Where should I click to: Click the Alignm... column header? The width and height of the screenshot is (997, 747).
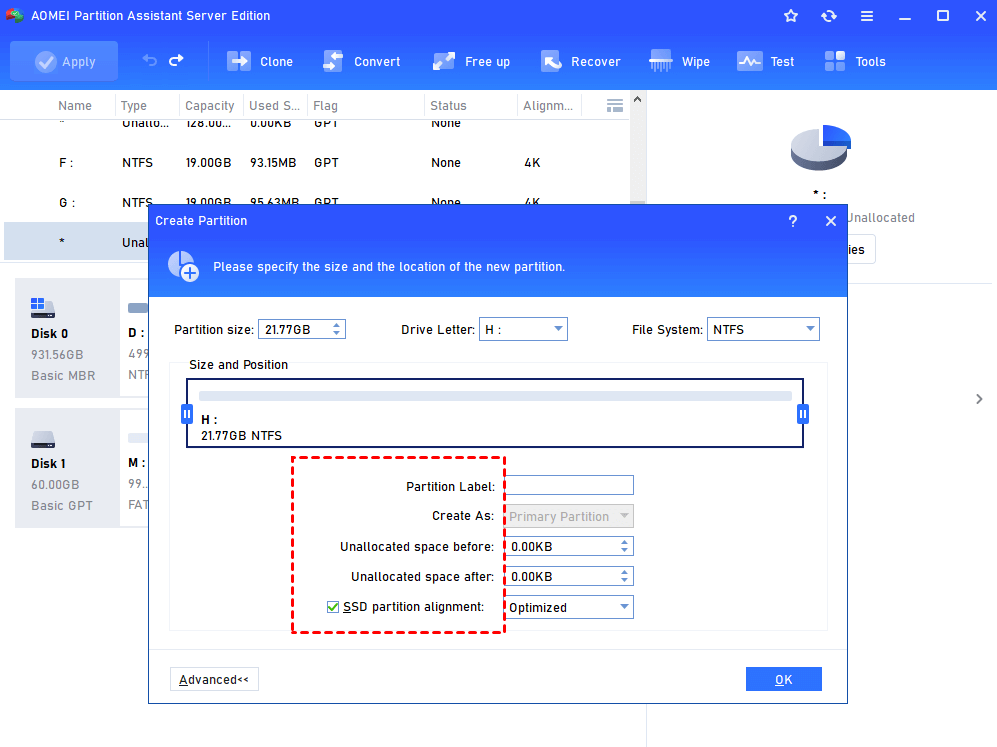pyautogui.click(x=547, y=106)
